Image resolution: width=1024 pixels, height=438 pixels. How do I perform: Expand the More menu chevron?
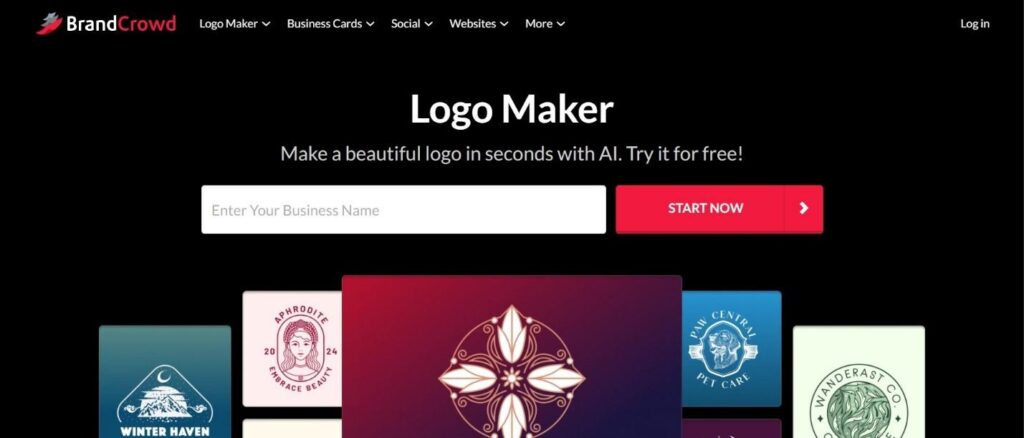(x=560, y=24)
